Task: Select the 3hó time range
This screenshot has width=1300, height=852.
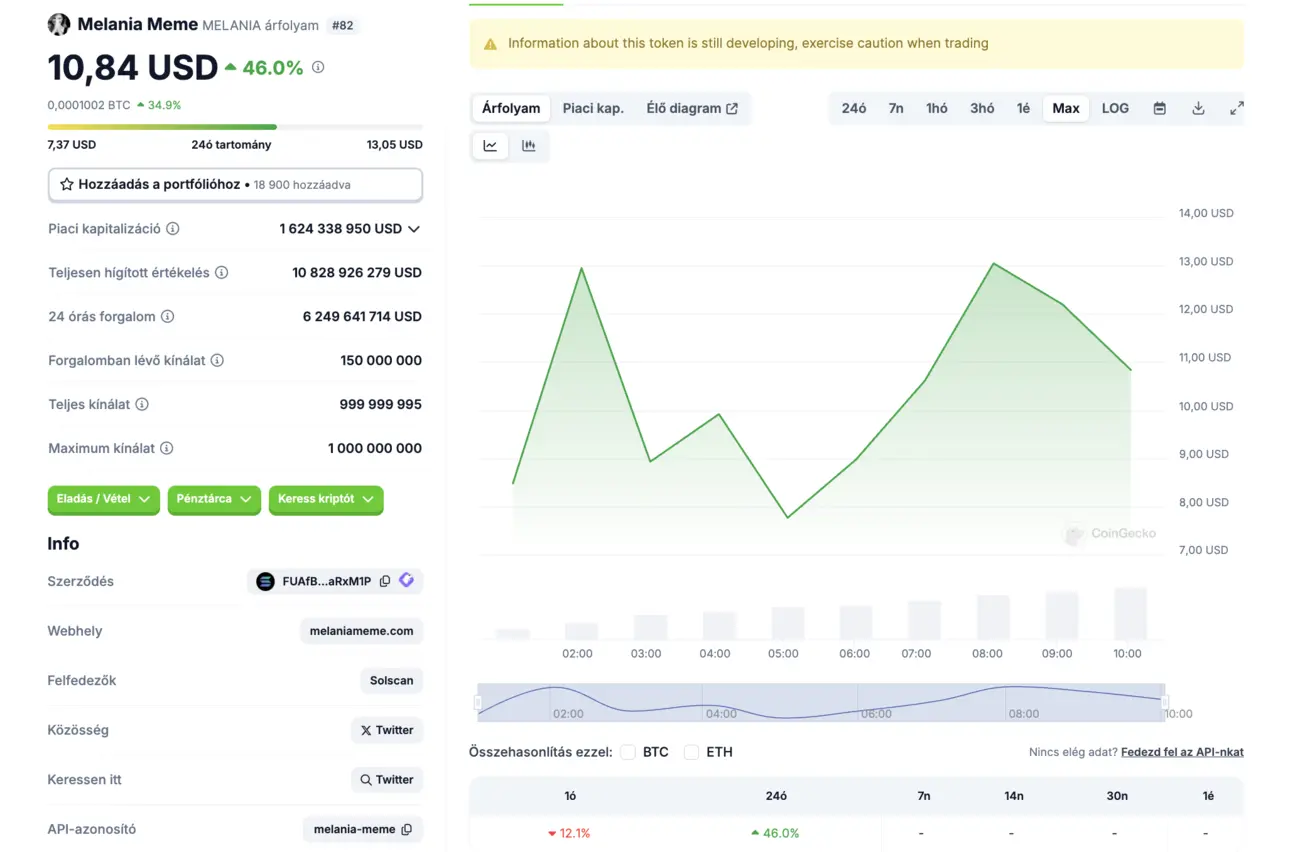Action: tap(982, 108)
